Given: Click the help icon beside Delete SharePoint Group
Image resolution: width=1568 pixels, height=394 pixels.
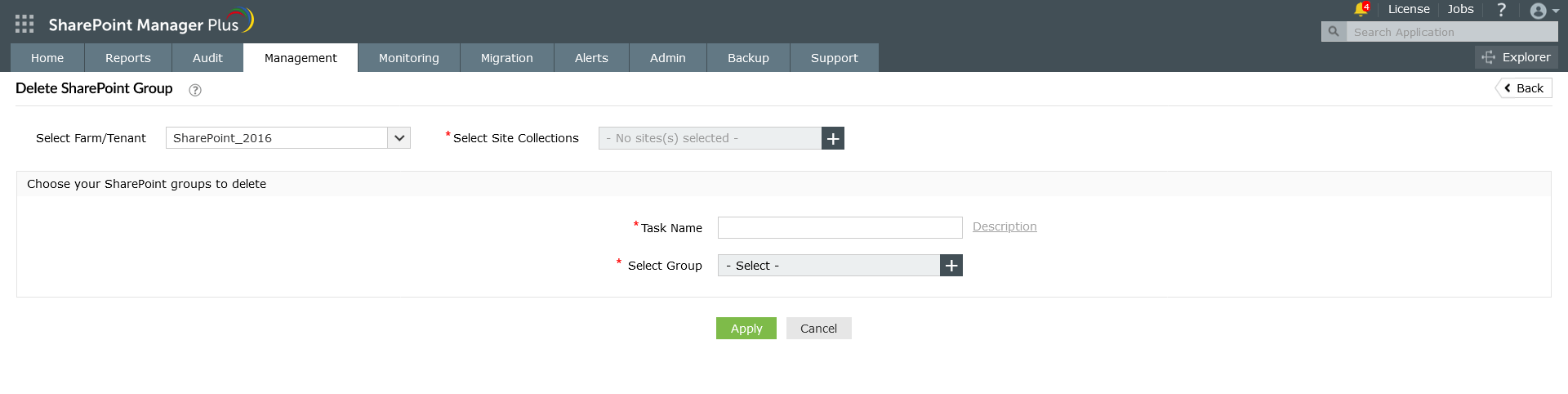Looking at the screenshot, I should point(195,90).
